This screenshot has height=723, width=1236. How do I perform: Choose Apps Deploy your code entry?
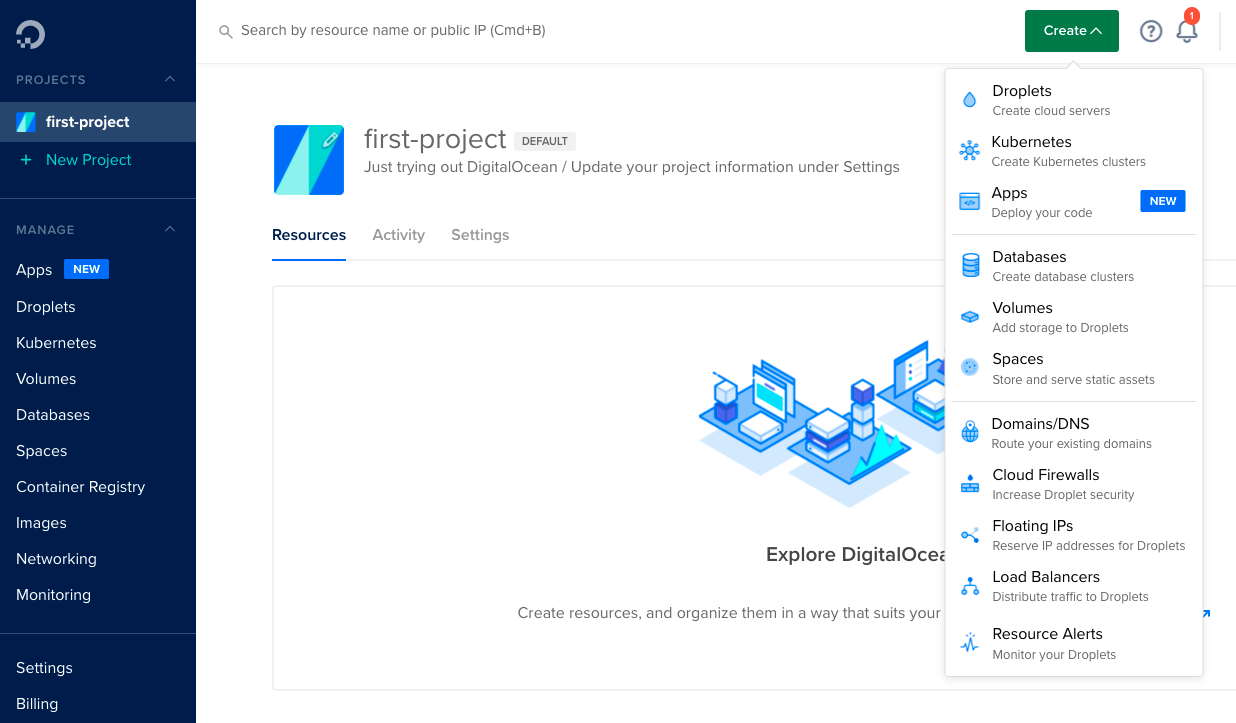(x=1074, y=202)
